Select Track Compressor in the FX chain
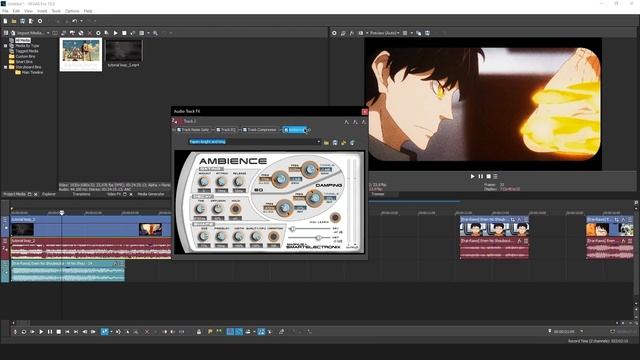 pos(262,130)
